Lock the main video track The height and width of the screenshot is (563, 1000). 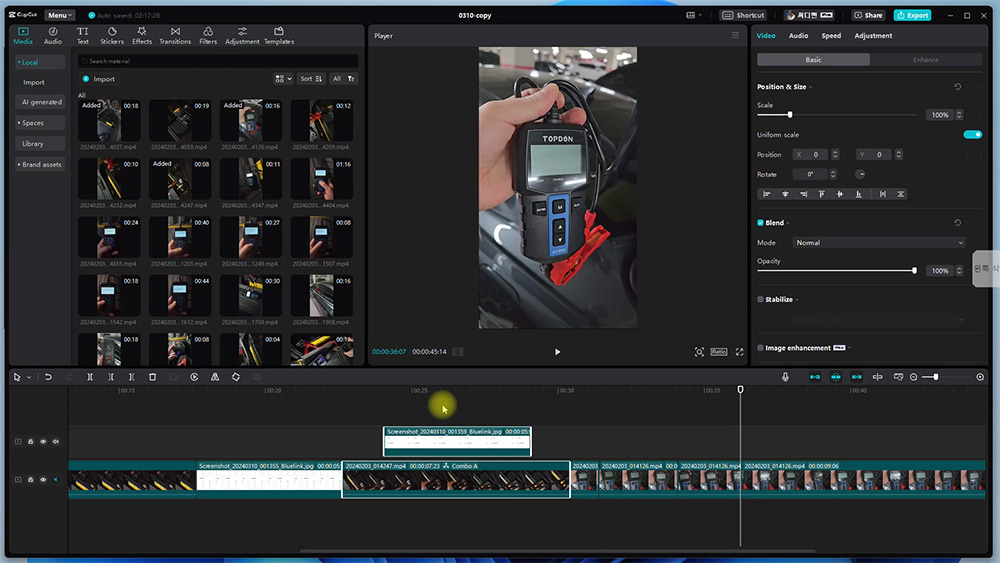pyautogui.click(x=30, y=479)
